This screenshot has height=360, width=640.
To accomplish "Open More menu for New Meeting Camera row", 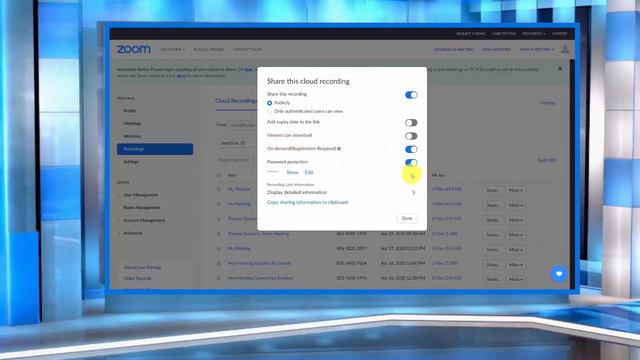I will 516,279.
